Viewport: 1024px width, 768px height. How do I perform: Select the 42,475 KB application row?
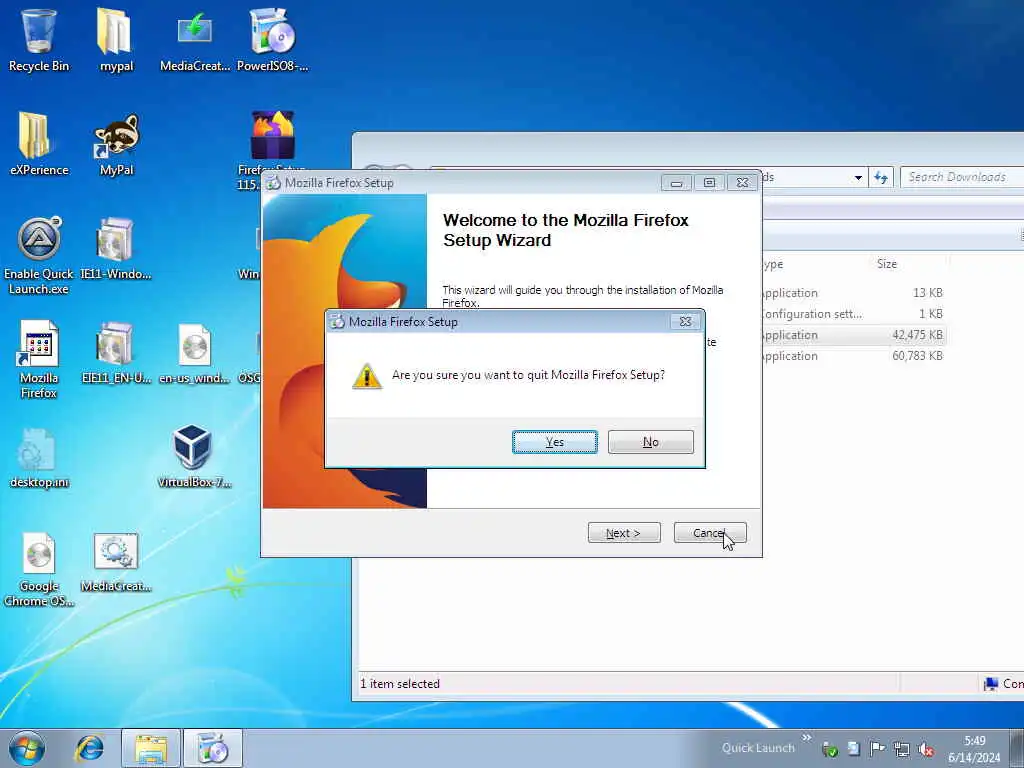point(852,334)
